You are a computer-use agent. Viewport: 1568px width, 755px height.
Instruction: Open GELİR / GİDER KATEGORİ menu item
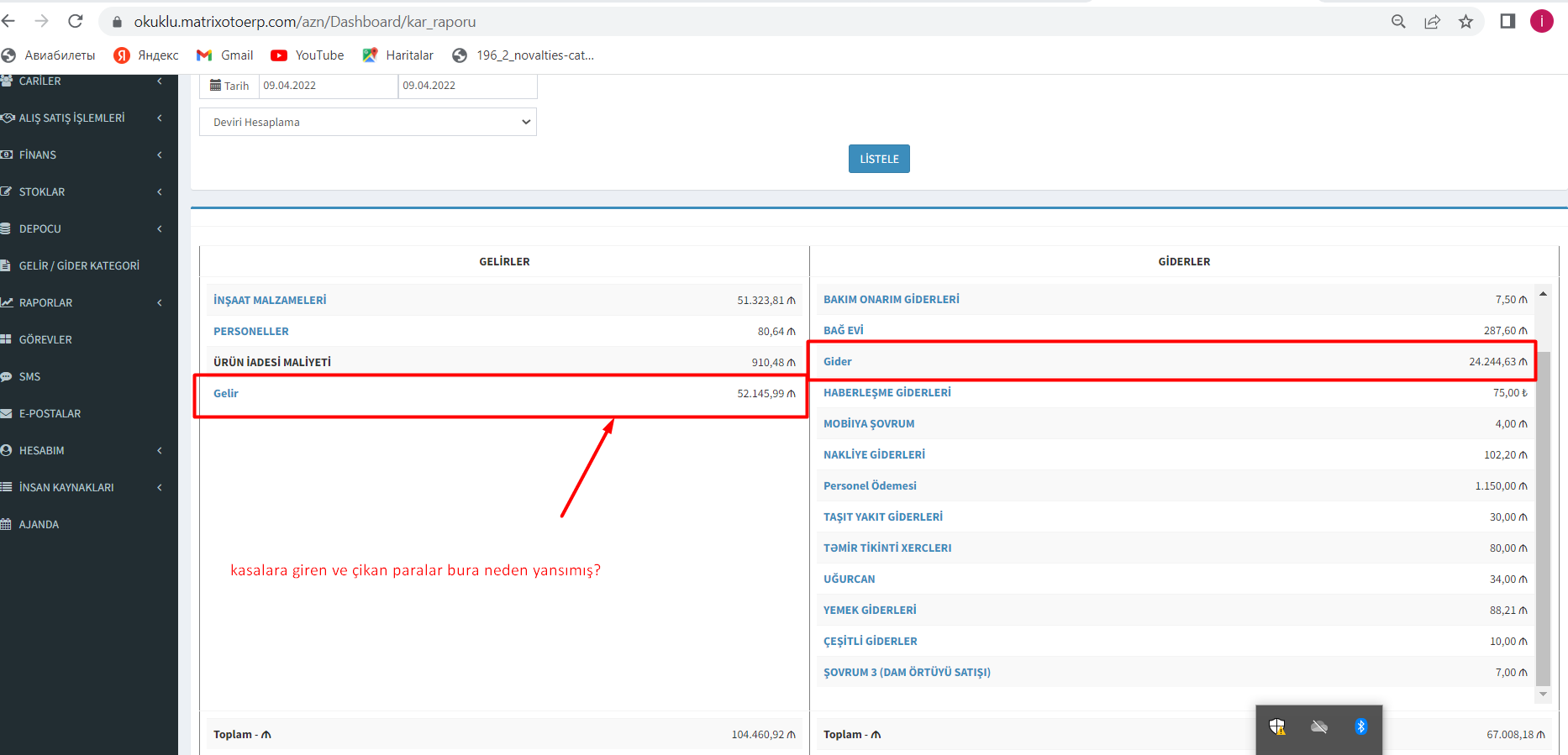[x=79, y=266]
